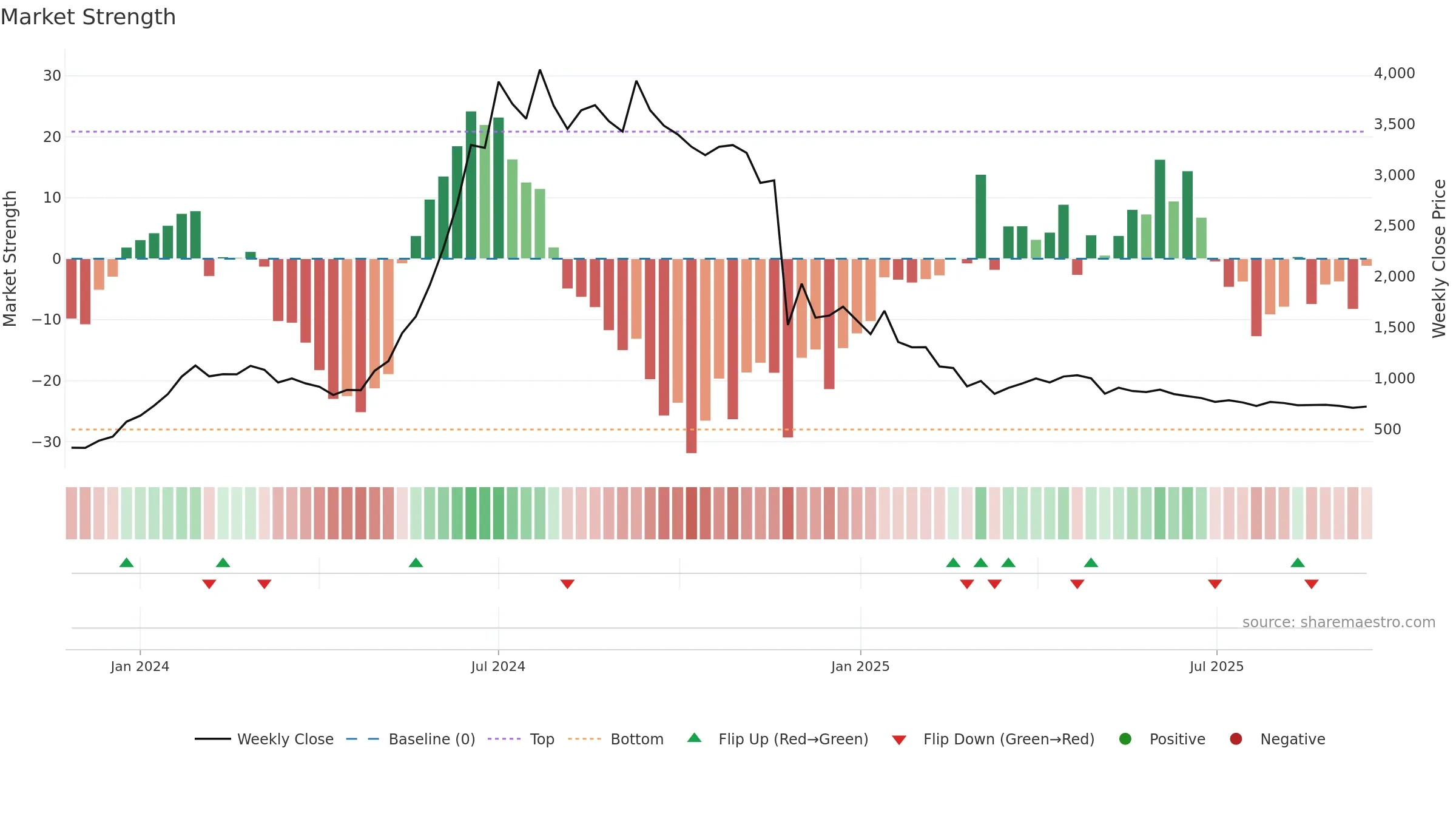Click the vertical Market Strength left axis title

click(x=10, y=258)
